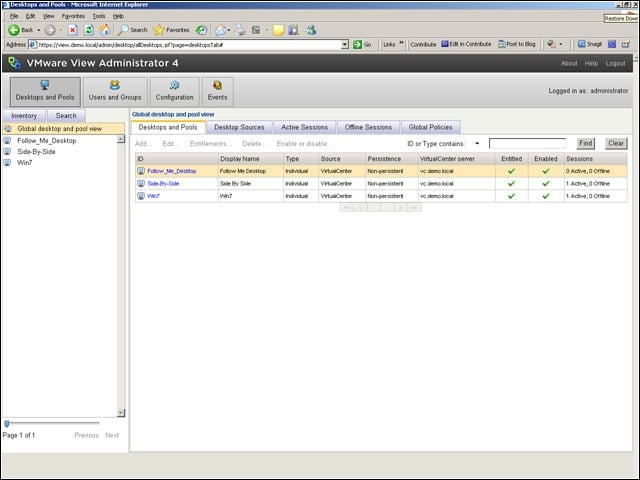Sort table by Sessions column header
This screenshot has width=640, height=480.
pos(596,159)
